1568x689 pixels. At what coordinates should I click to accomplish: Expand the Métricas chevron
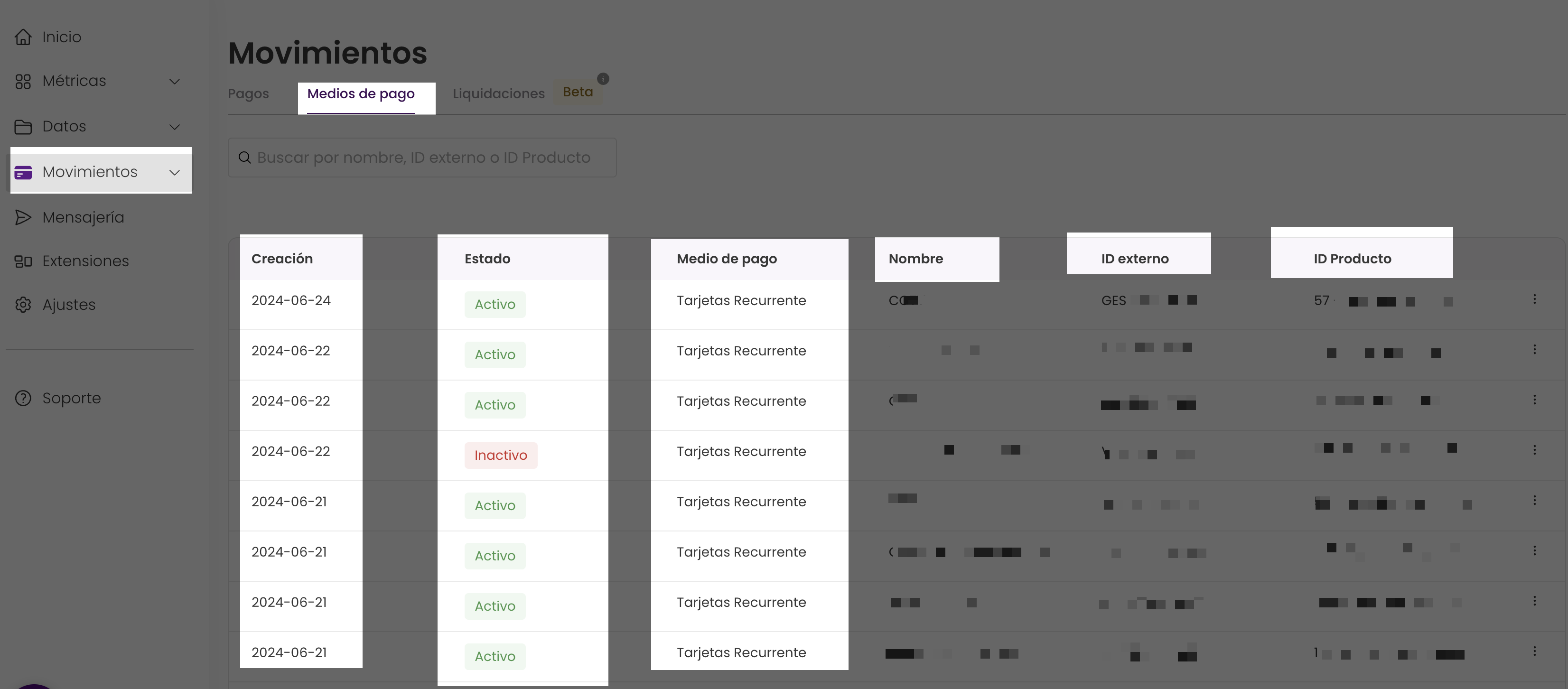point(175,81)
